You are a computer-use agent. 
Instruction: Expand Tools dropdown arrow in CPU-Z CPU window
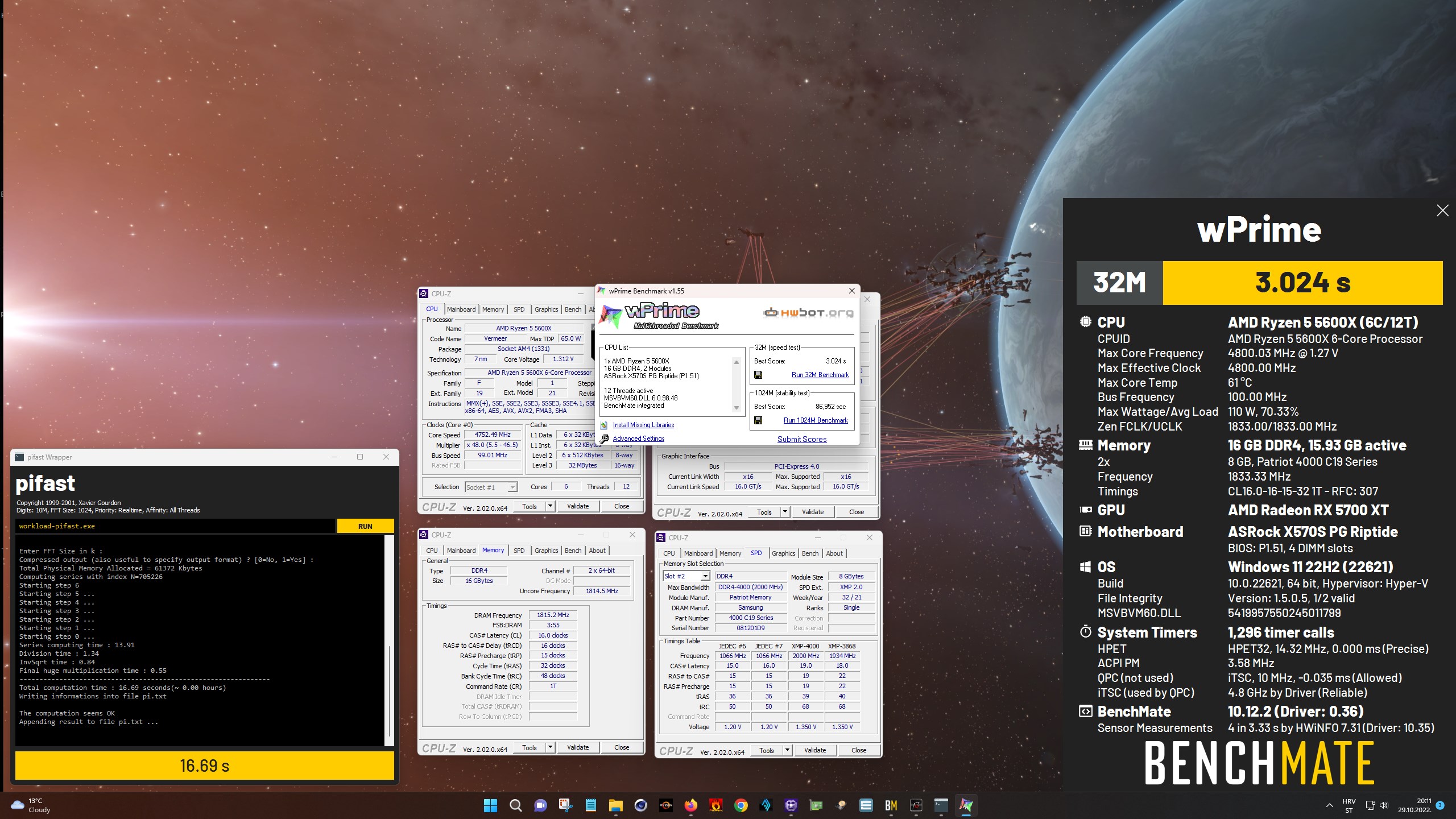click(550, 506)
